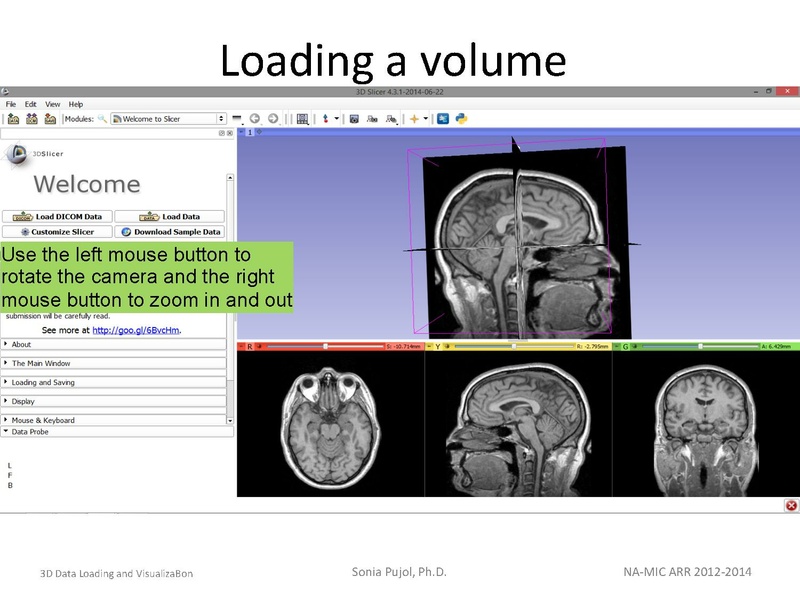
Task: Open the Extension Manager icon
Action: [x=443, y=119]
